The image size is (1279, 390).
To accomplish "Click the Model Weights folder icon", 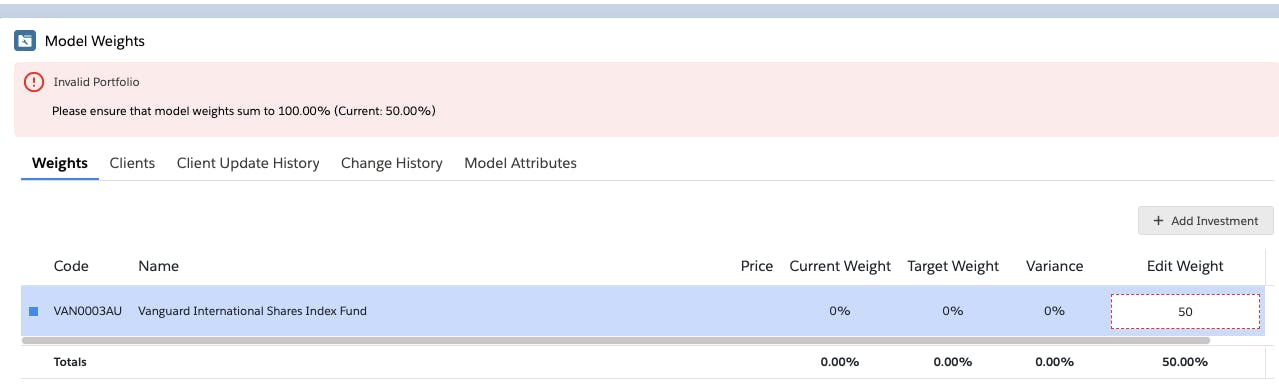I will tap(25, 41).
